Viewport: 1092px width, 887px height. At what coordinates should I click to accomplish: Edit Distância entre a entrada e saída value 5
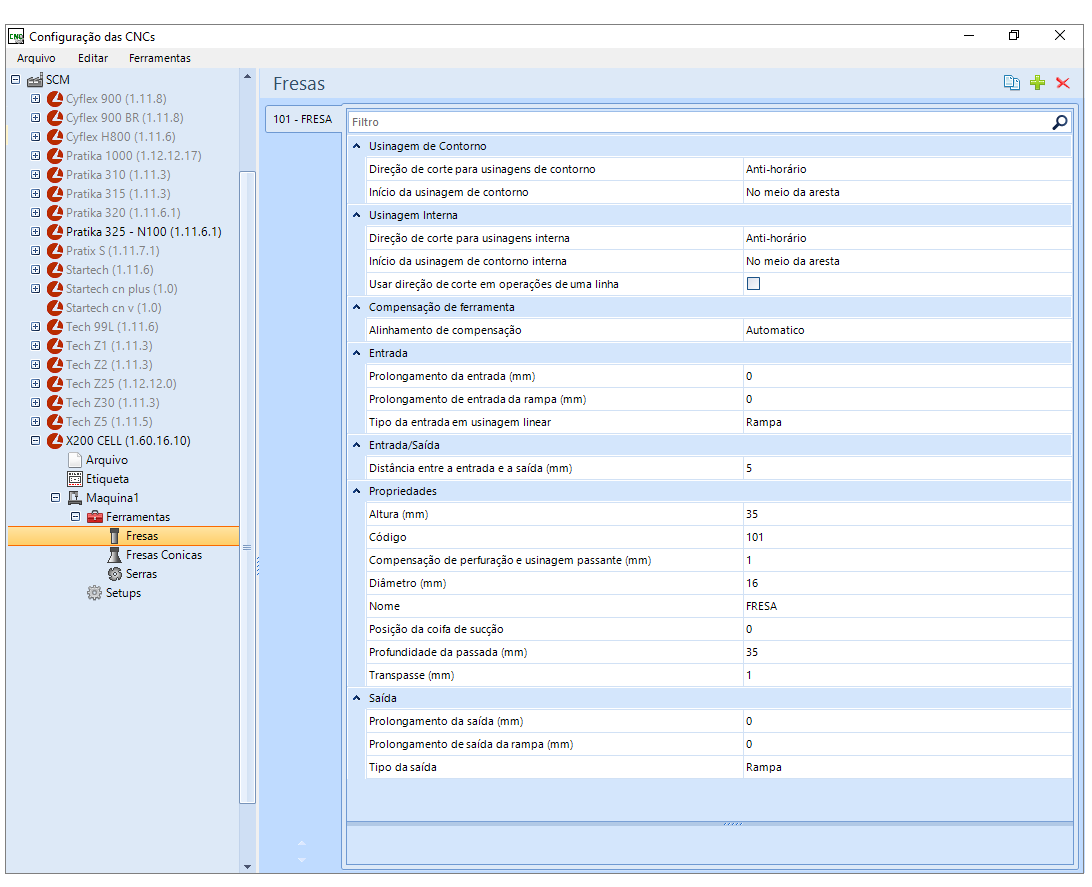click(x=907, y=469)
